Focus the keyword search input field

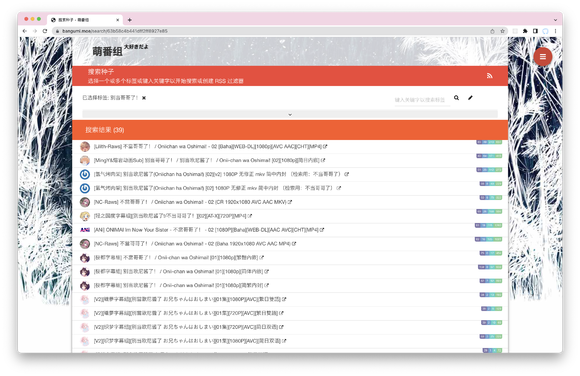coord(422,100)
